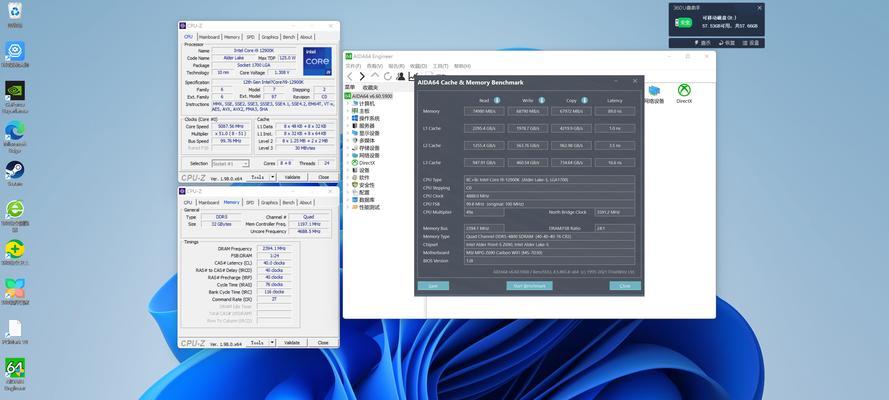
Task: Open the 360 browser desktop shortcut
Action: (x=15, y=212)
